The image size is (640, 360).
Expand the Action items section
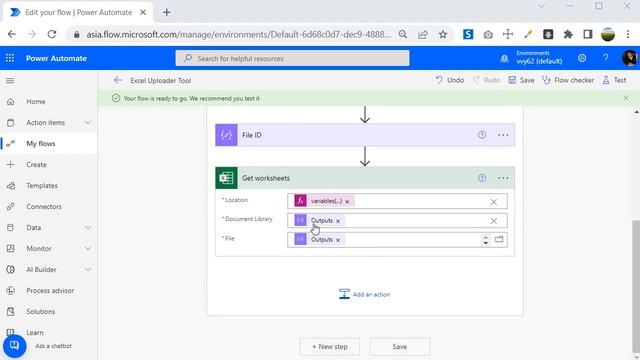[88, 123]
